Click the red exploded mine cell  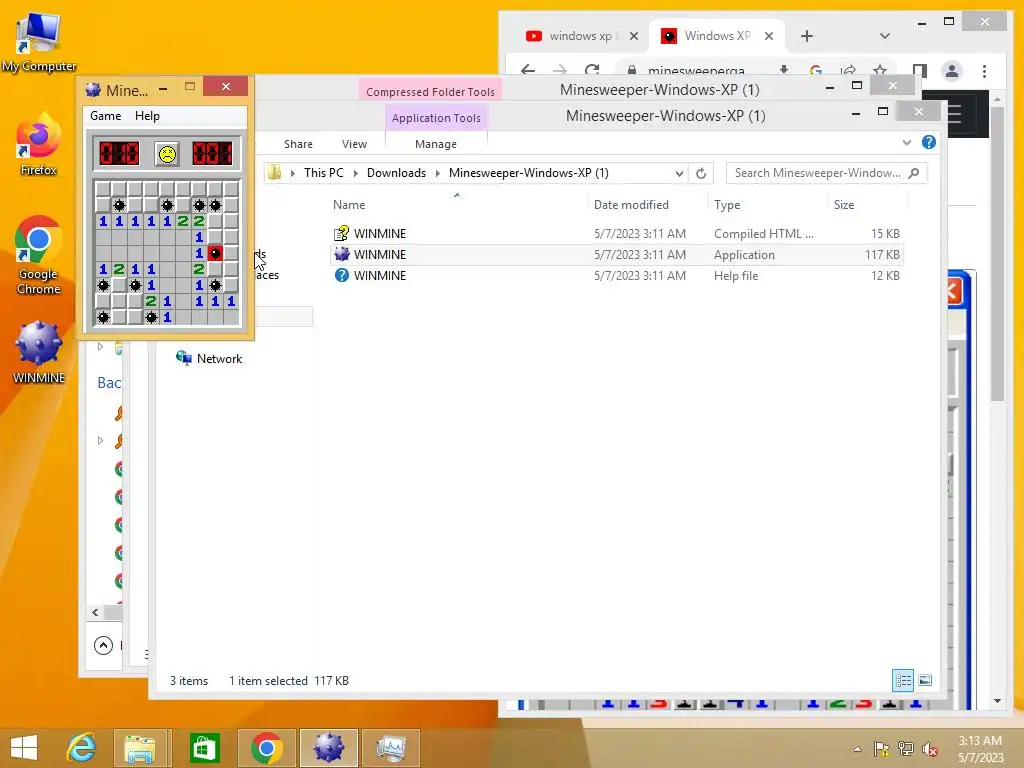[215, 253]
